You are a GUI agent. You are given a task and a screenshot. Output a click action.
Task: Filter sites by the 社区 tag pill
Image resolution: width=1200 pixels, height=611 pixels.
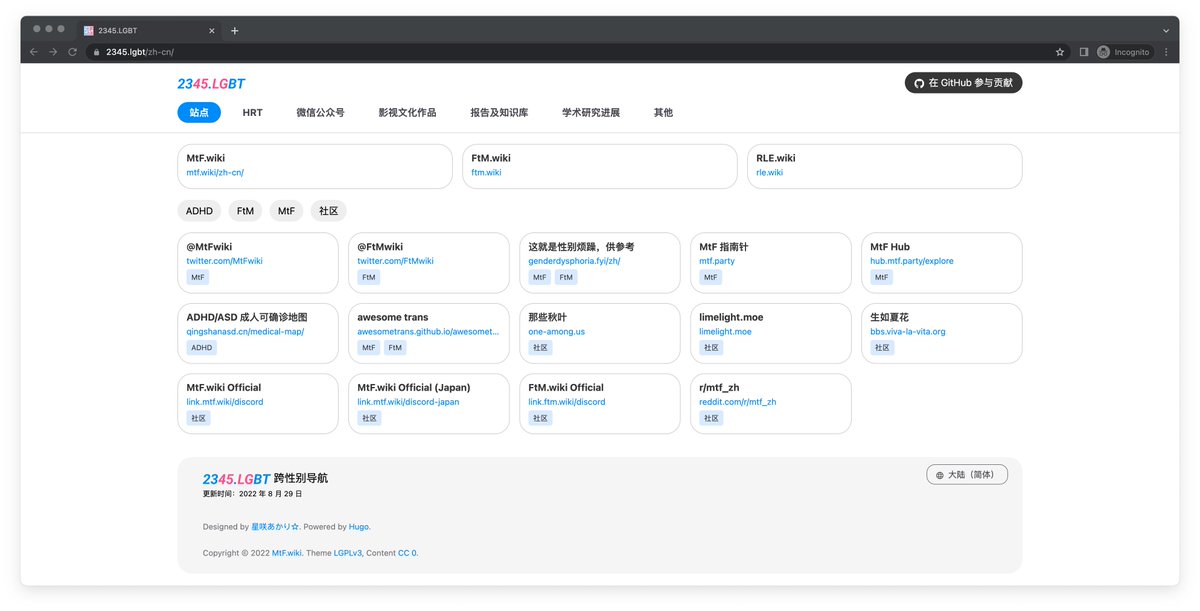[328, 211]
